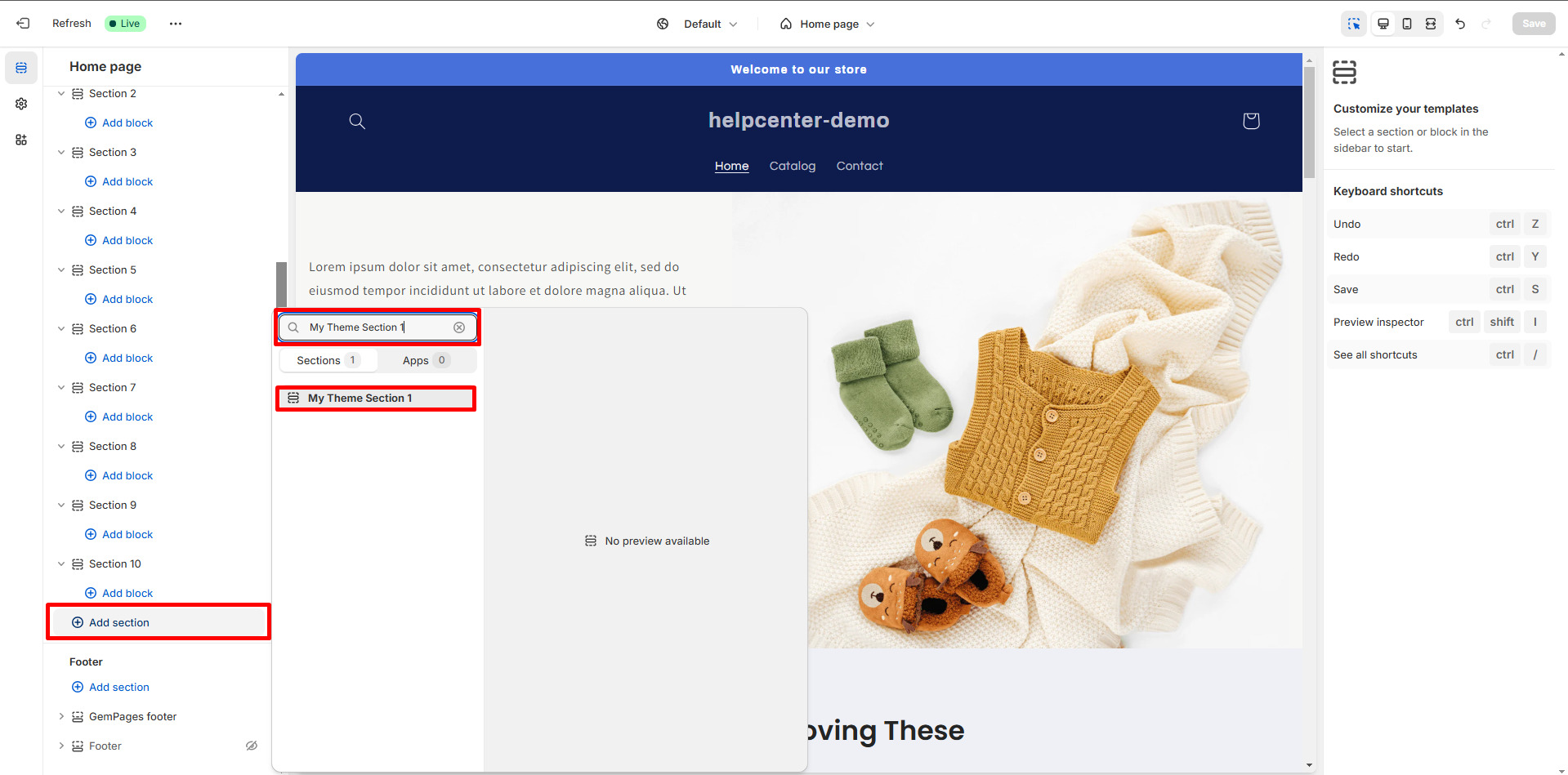
Task: Open the Home page template dropdown
Action: [827, 24]
